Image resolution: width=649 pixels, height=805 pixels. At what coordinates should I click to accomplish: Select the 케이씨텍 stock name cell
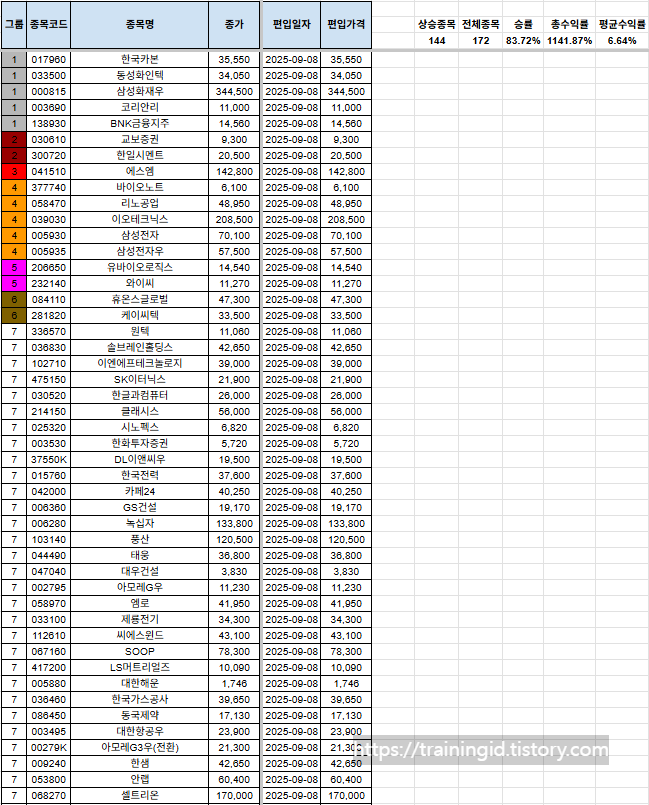click(140, 315)
